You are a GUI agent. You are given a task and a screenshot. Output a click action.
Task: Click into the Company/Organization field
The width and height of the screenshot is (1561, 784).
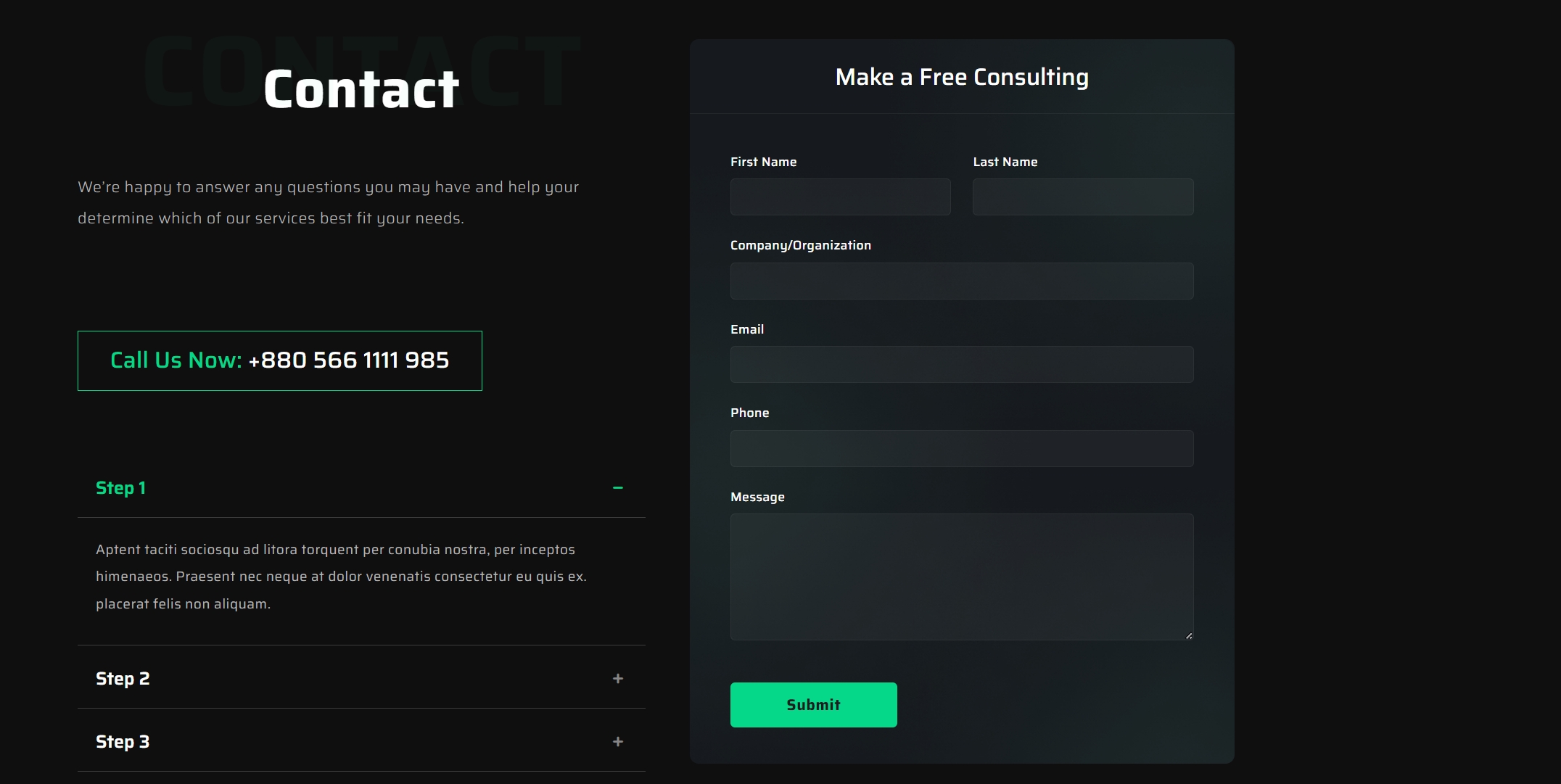(x=961, y=281)
